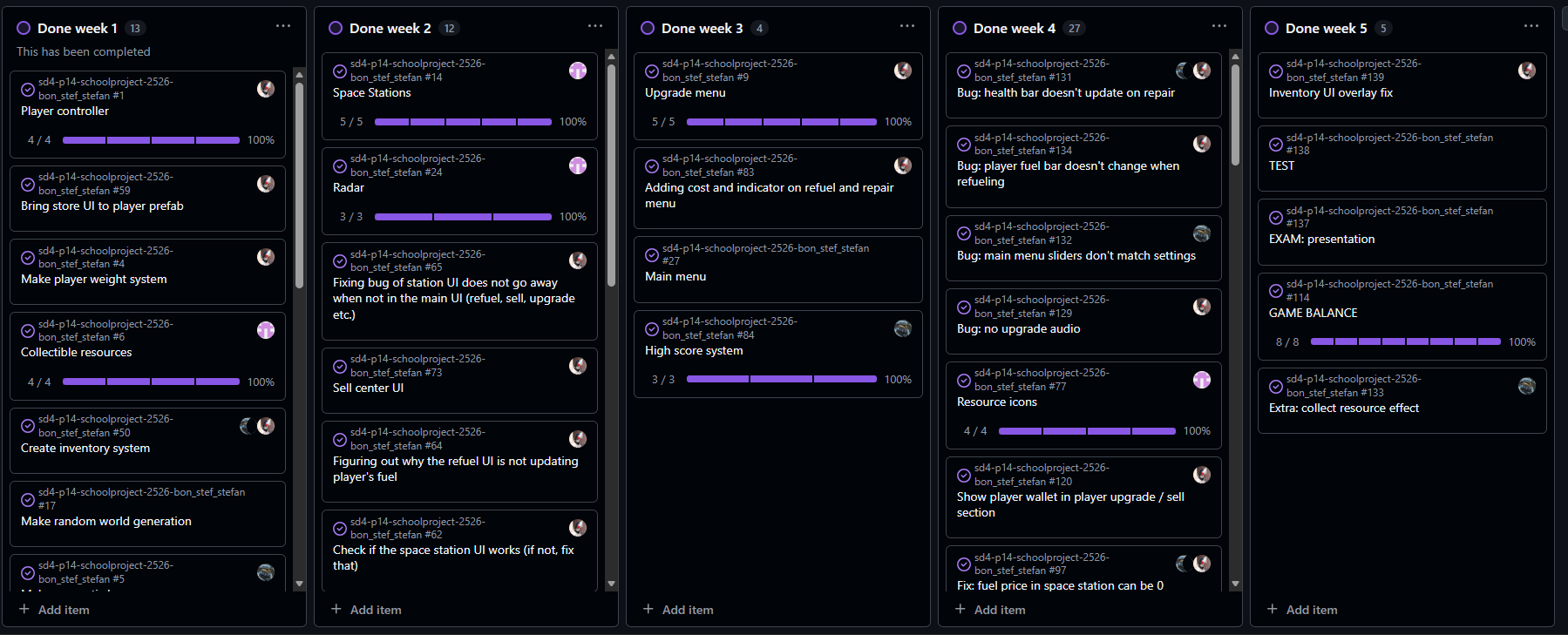Open the Done week 1 column options menu
This screenshot has height=635, width=1568.
(x=283, y=26)
